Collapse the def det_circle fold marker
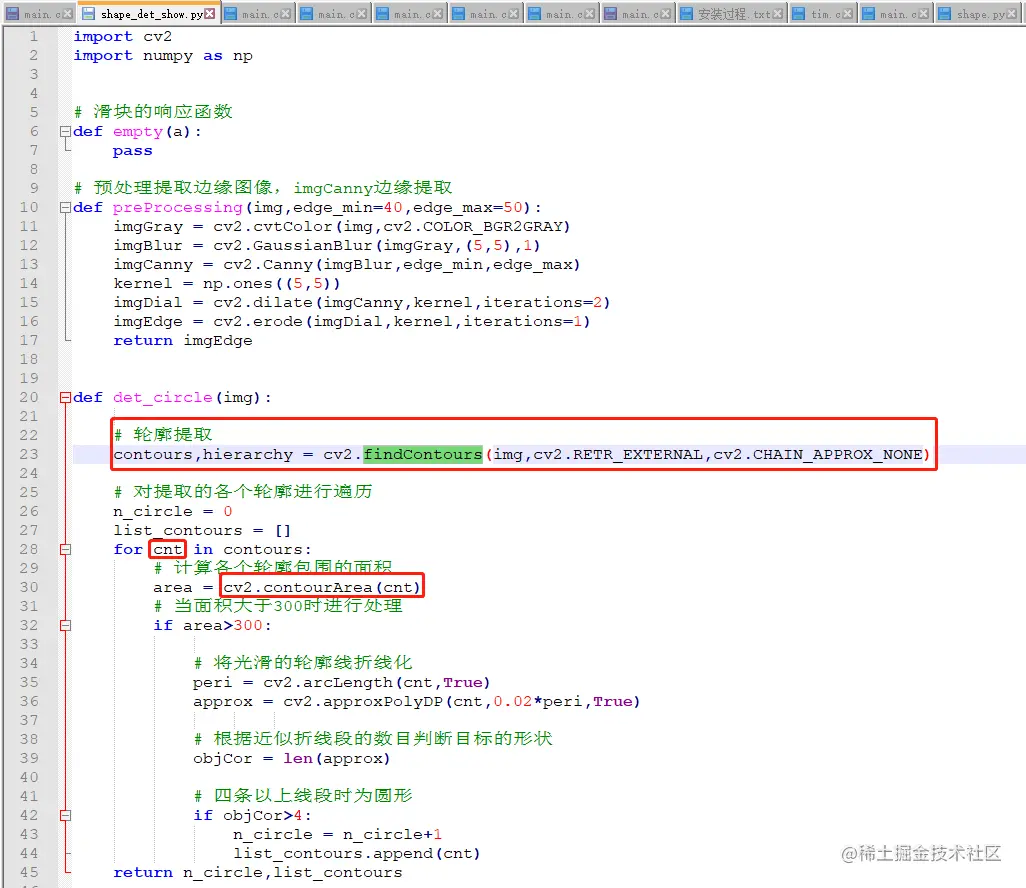The height and width of the screenshot is (888, 1026). [65, 397]
